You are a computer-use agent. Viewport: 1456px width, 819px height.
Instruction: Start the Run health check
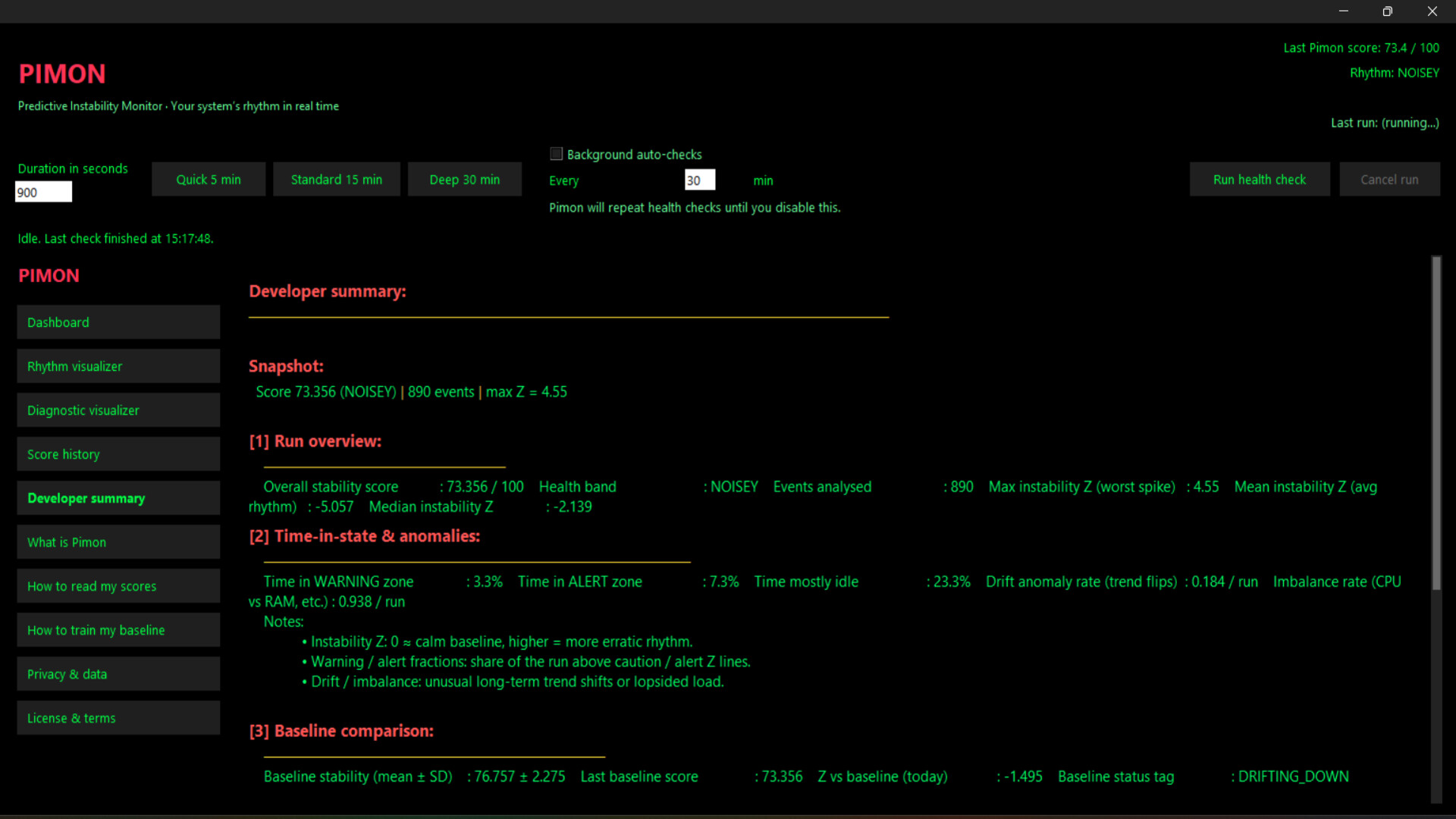[1259, 180]
